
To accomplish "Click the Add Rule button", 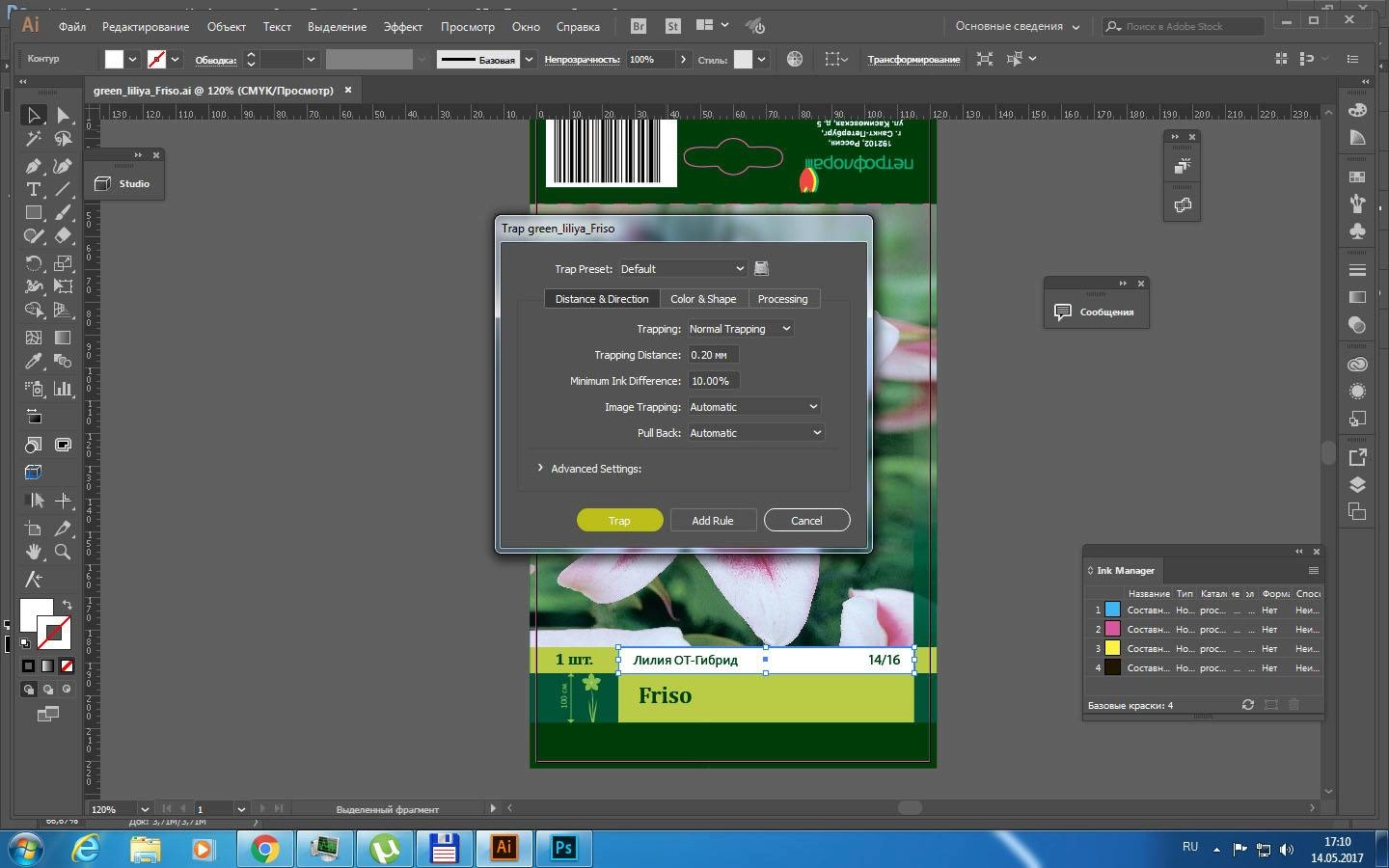I will (713, 520).
